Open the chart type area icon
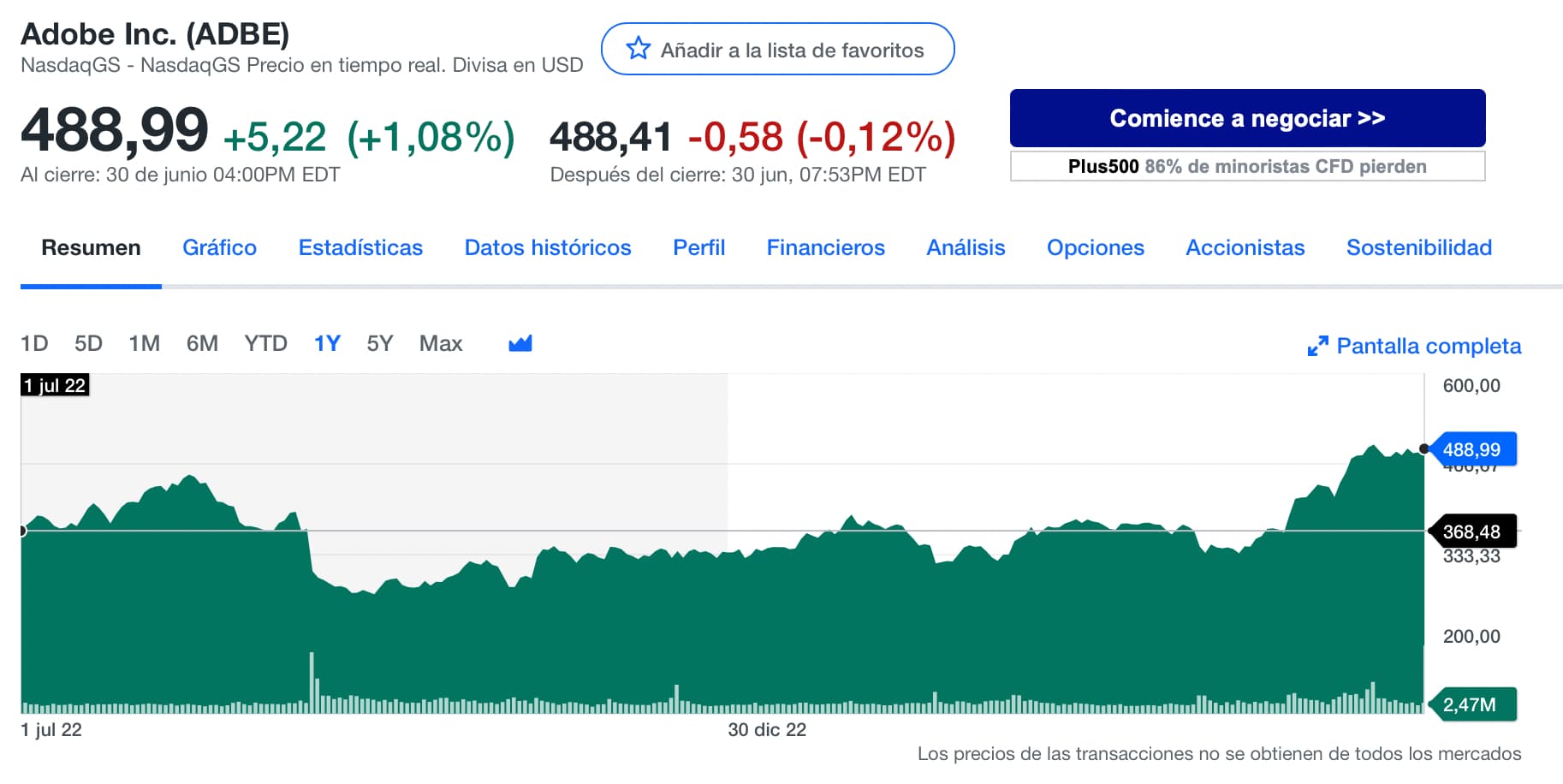The image size is (1563, 784). point(520,344)
